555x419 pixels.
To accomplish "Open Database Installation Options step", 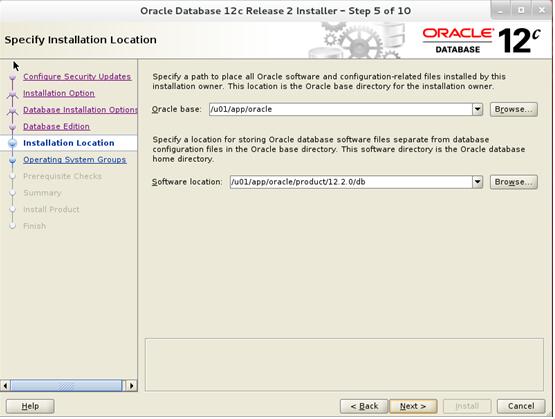I will [80, 110].
